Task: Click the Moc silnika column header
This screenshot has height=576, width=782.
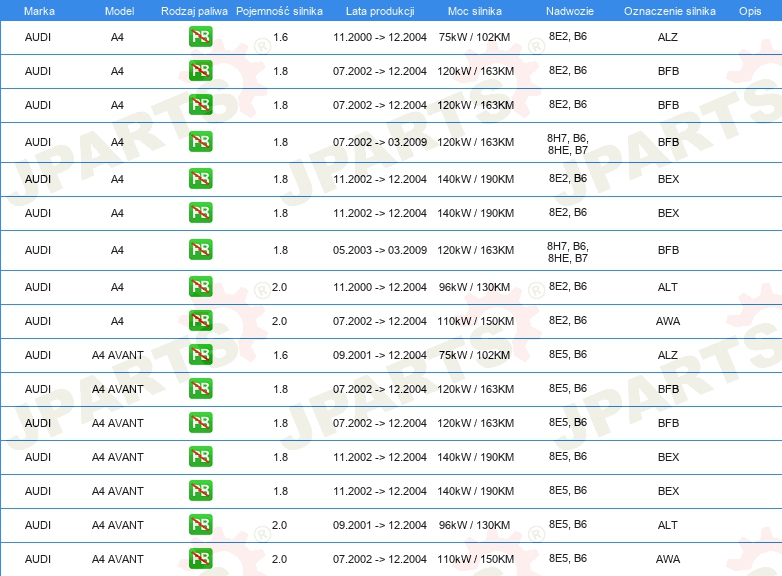Action: [474, 11]
